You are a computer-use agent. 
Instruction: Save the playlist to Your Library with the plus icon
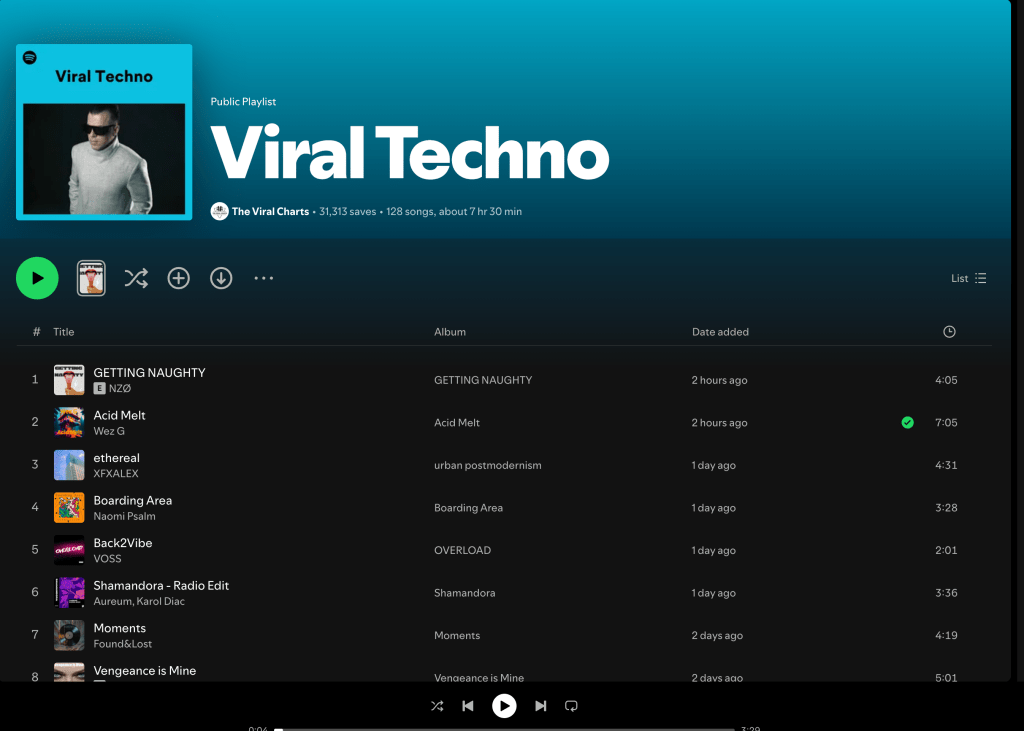pyautogui.click(x=178, y=278)
